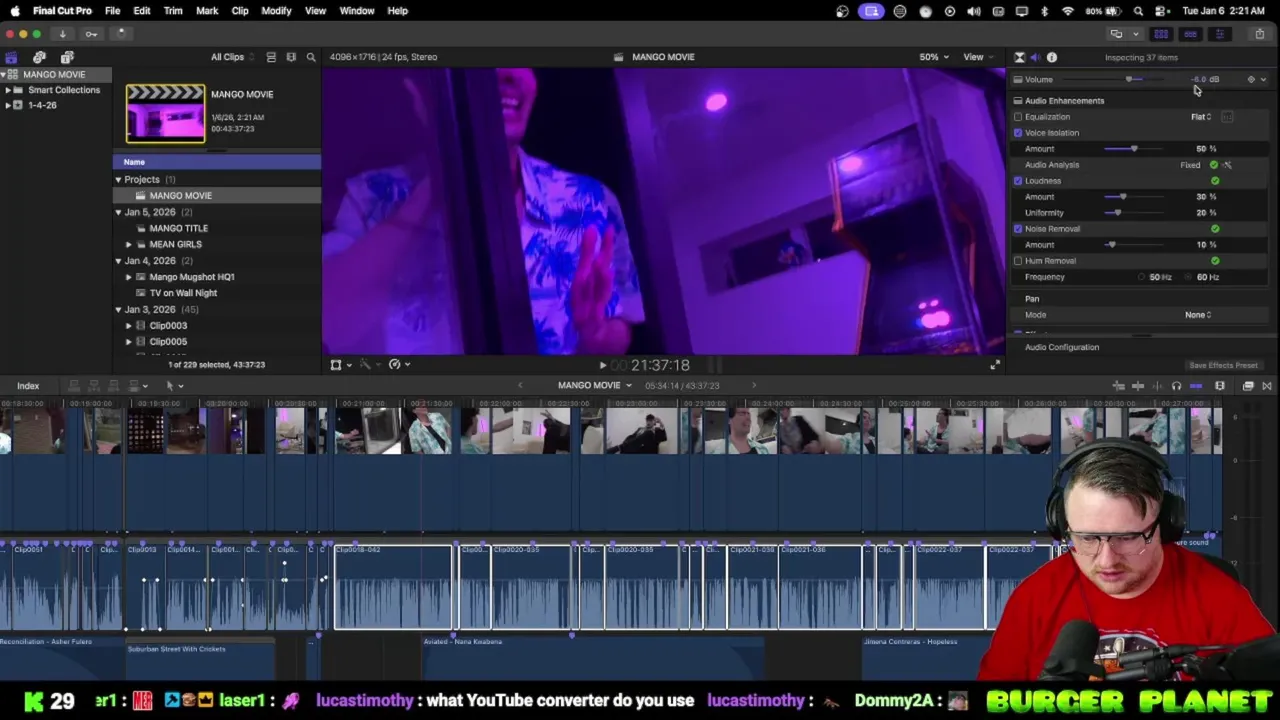Image resolution: width=1280 pixels, height=720 pixels.
Task: Expand the 1-4-26 event
Action: coord(8,105)
